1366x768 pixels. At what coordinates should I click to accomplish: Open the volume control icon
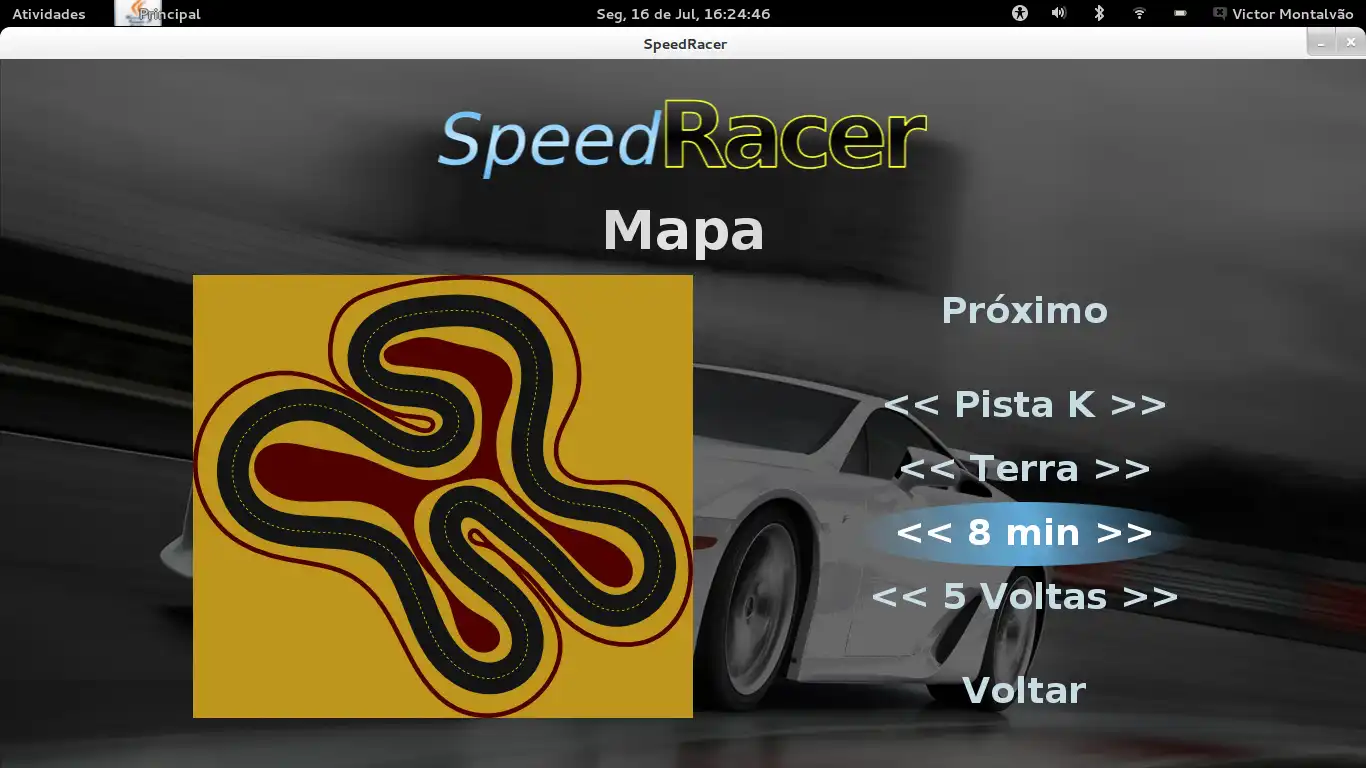(x=1059, y=13)
